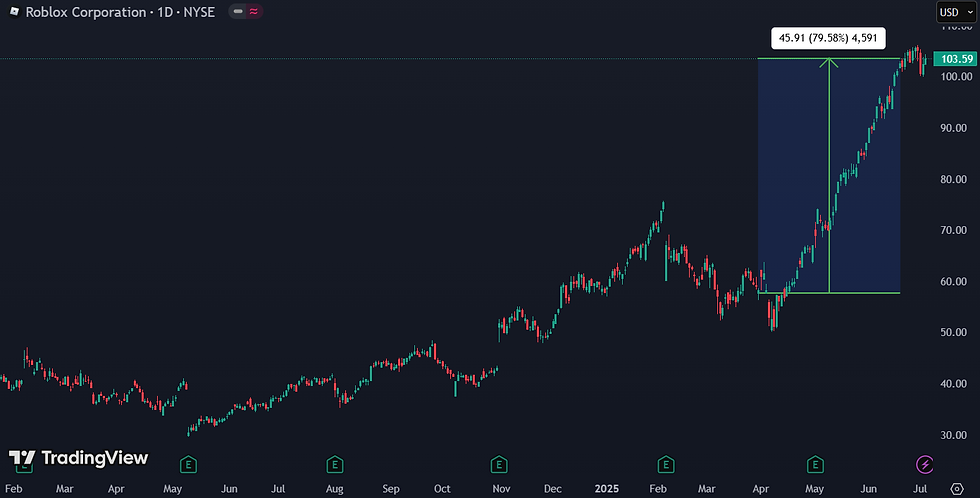Click the earnings E marker above Nov
This screenshot has width=980, height=498.
(x=499, y=464)
